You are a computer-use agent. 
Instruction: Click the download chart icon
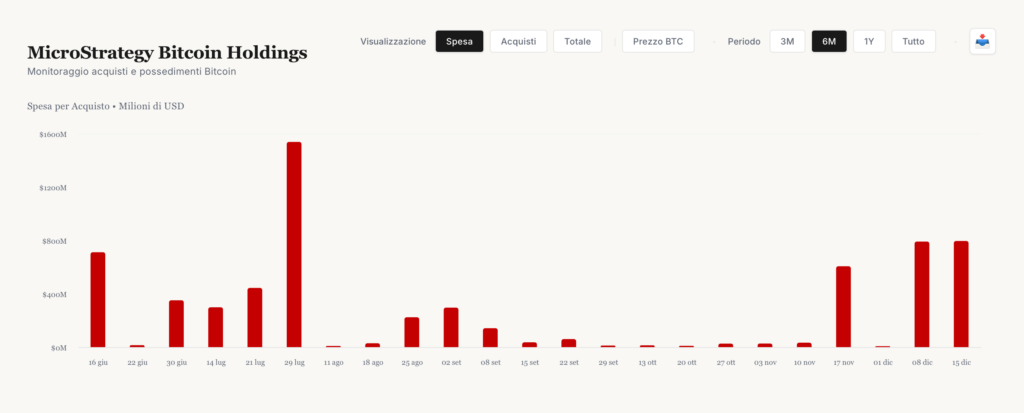point(982,41)
